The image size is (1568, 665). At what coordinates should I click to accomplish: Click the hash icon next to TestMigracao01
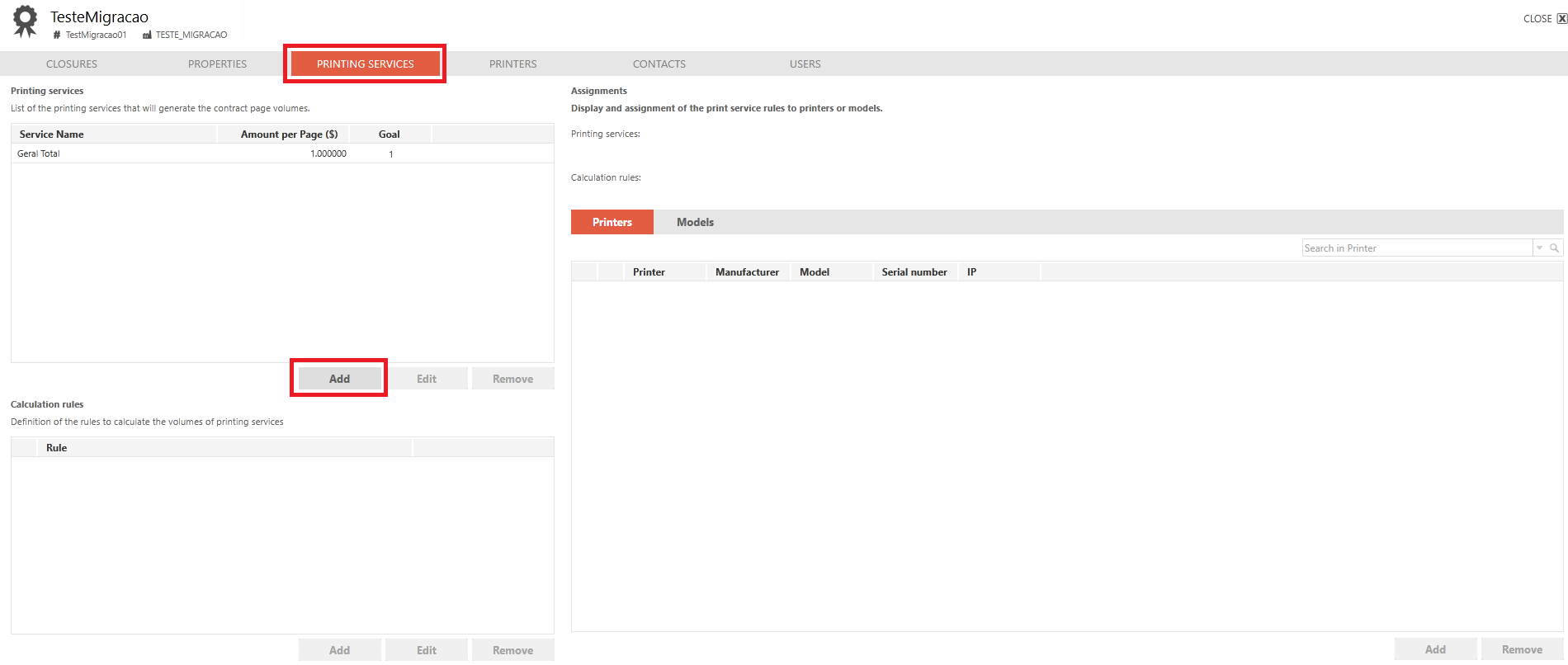(x=57, y=35)
